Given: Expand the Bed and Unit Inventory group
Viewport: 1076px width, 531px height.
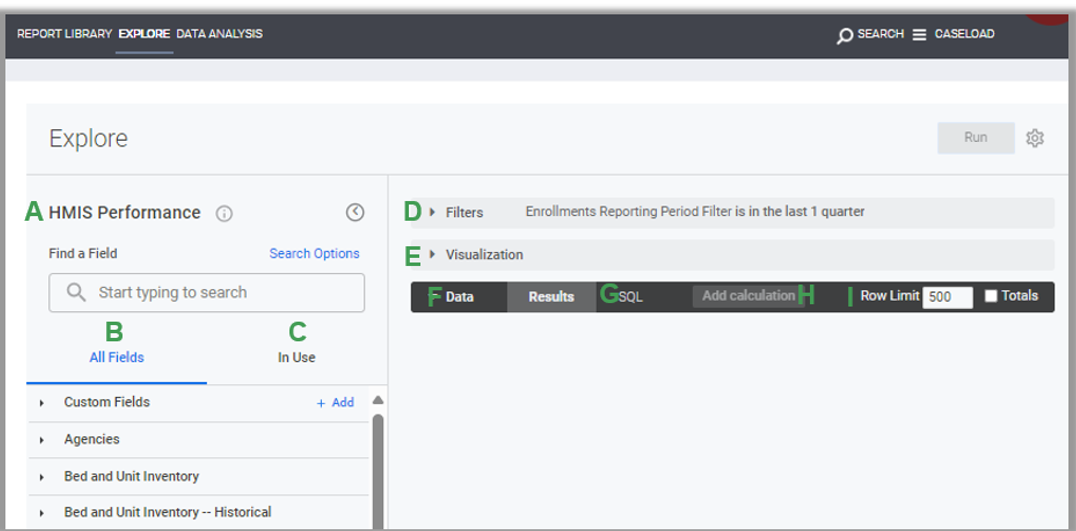Looking at the screenshot, I should (42, 477).
